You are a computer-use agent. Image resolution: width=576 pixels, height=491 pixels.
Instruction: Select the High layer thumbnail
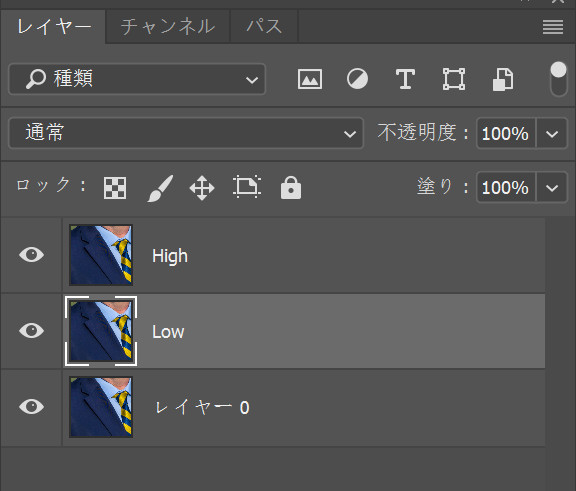click(101, 255)
